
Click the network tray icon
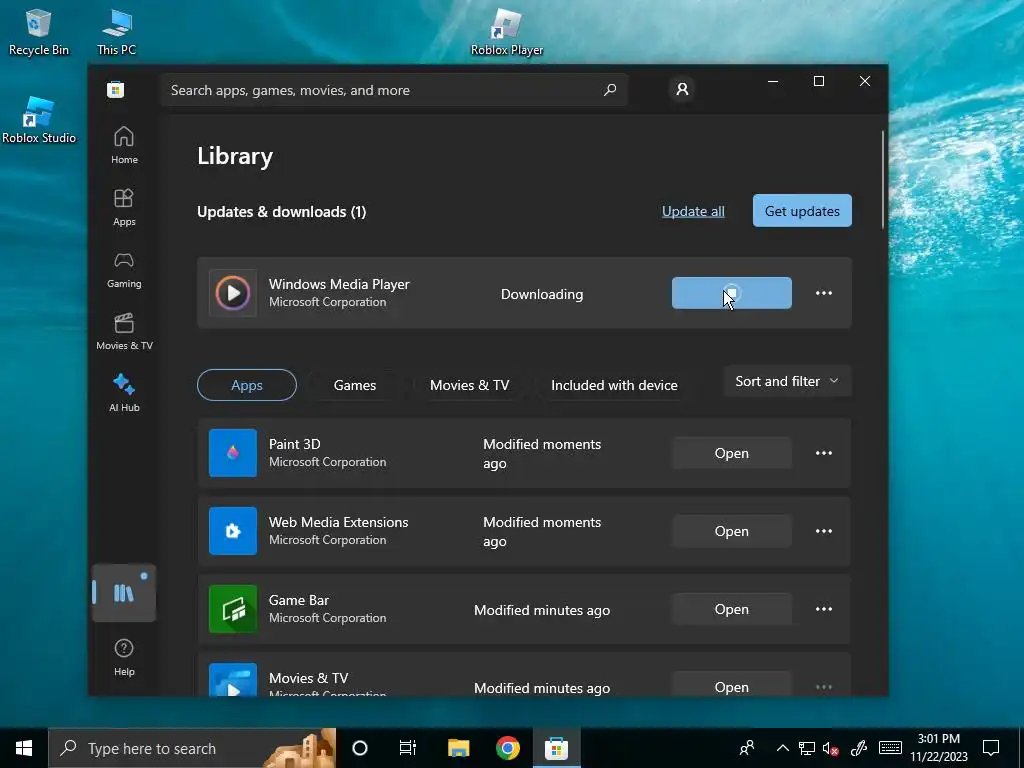coord(807,748)
